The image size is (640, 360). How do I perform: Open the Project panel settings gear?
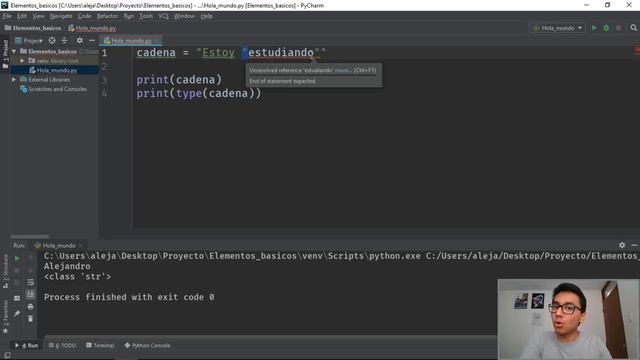point(80,40)
